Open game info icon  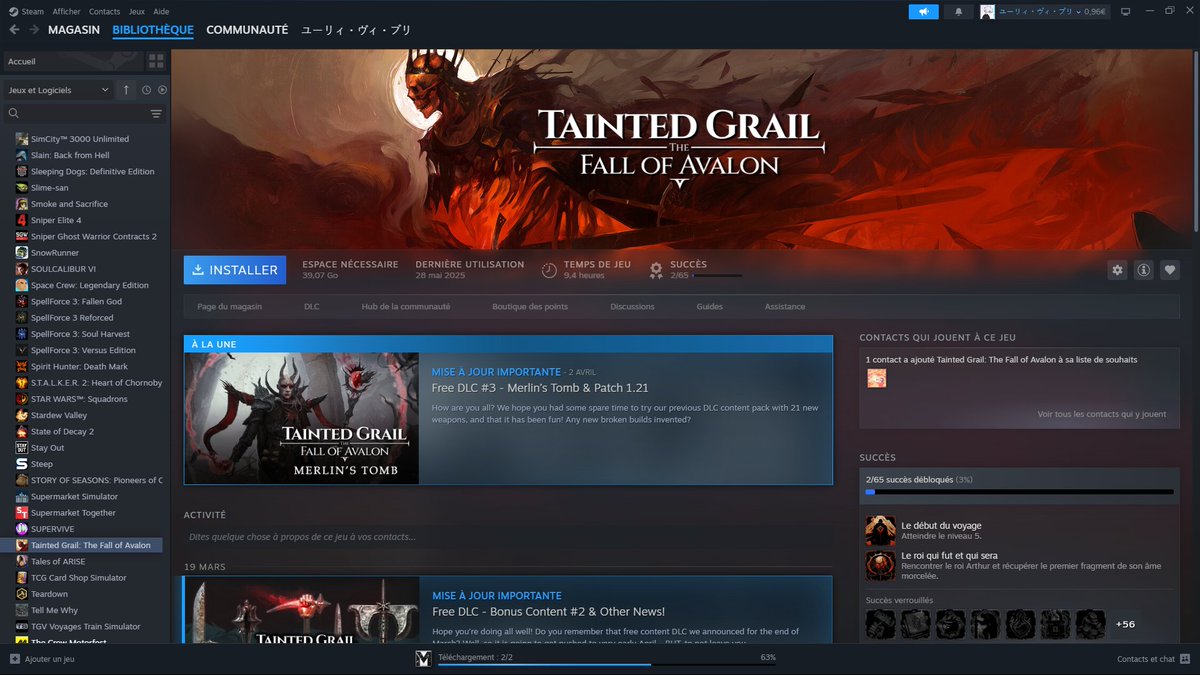click(1144, 270)
